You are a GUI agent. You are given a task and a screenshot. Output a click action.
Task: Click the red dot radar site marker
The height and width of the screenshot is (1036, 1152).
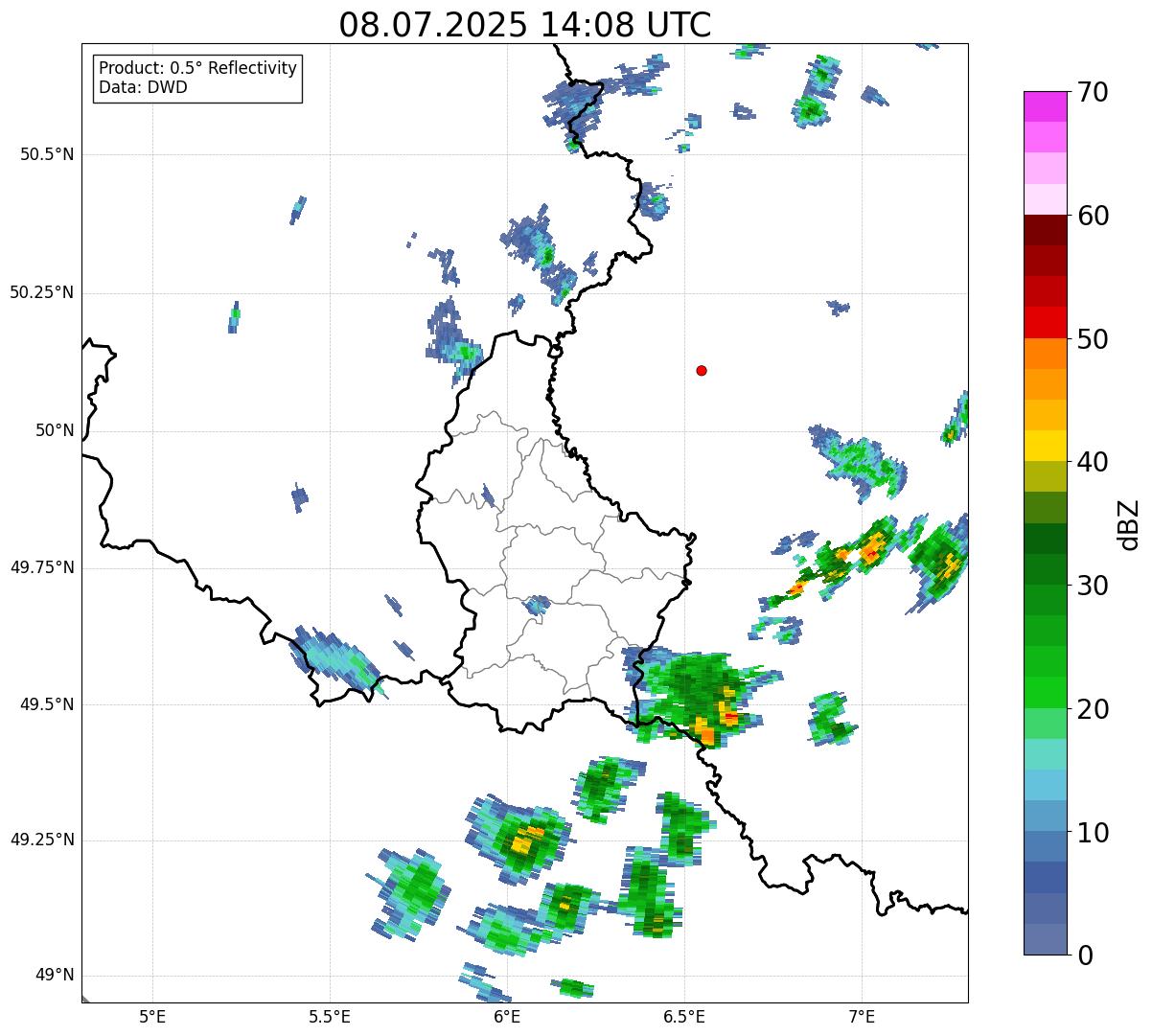702,370
